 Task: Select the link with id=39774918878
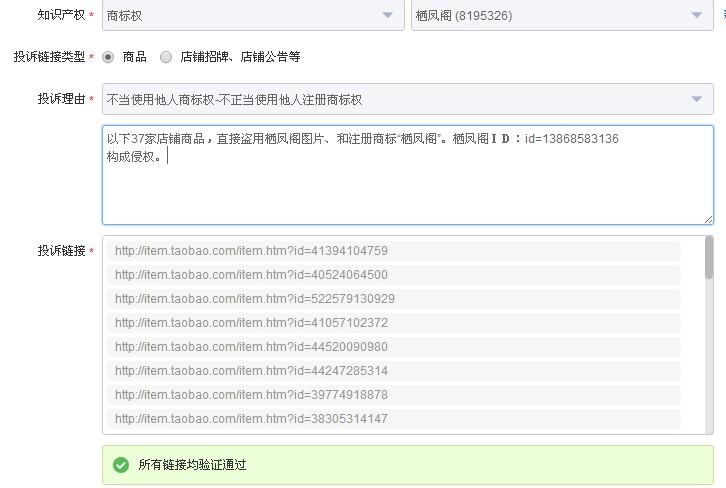(x=394, y=395)
